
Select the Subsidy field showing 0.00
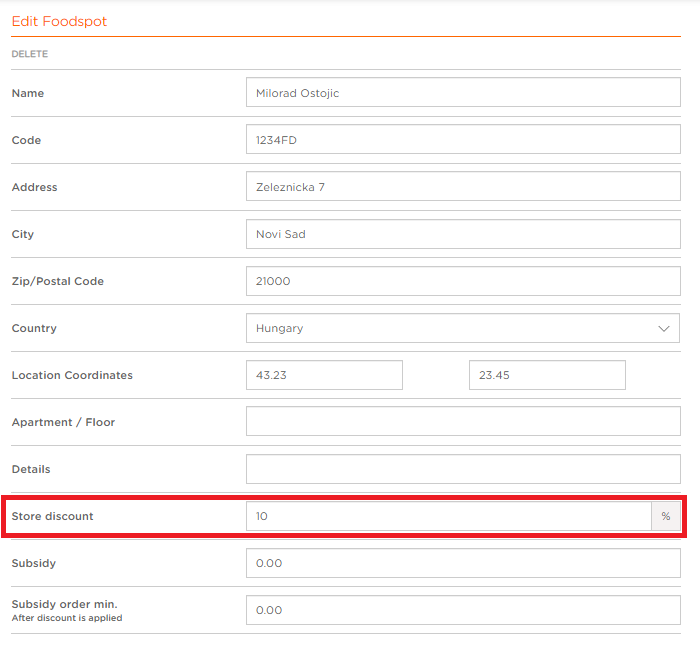tap(463, 563)
